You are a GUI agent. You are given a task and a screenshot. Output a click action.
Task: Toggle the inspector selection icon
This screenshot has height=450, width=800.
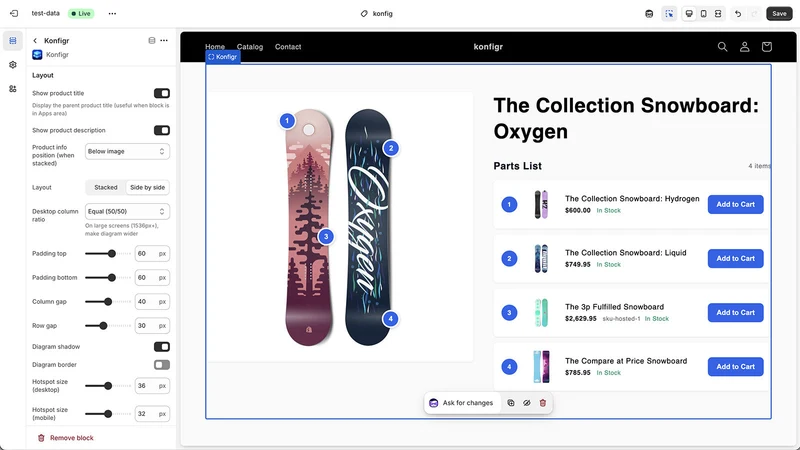669,14
